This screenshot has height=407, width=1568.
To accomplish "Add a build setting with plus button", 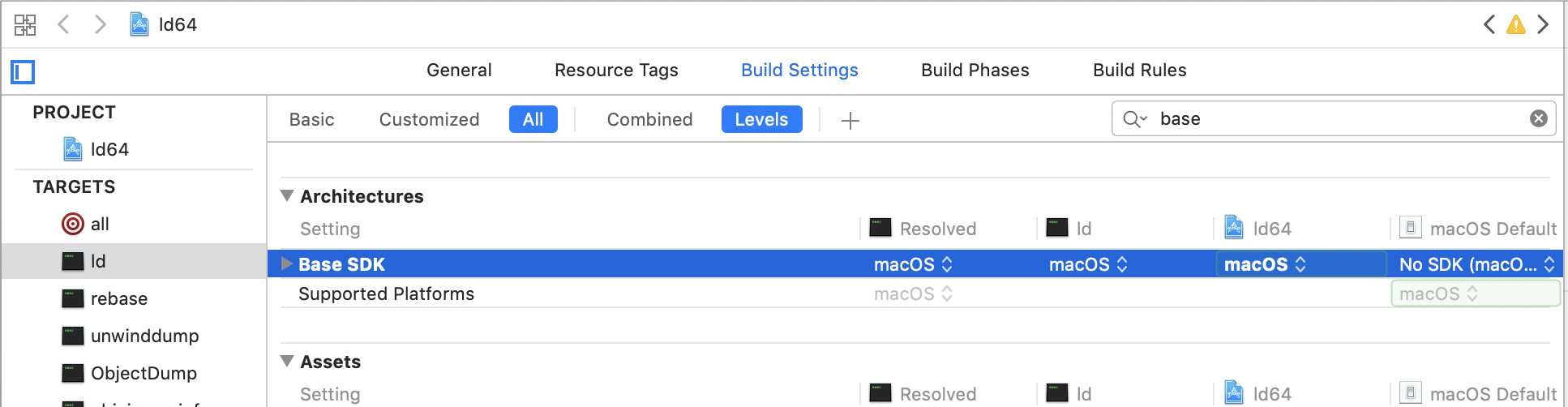I will pos(850,121).
